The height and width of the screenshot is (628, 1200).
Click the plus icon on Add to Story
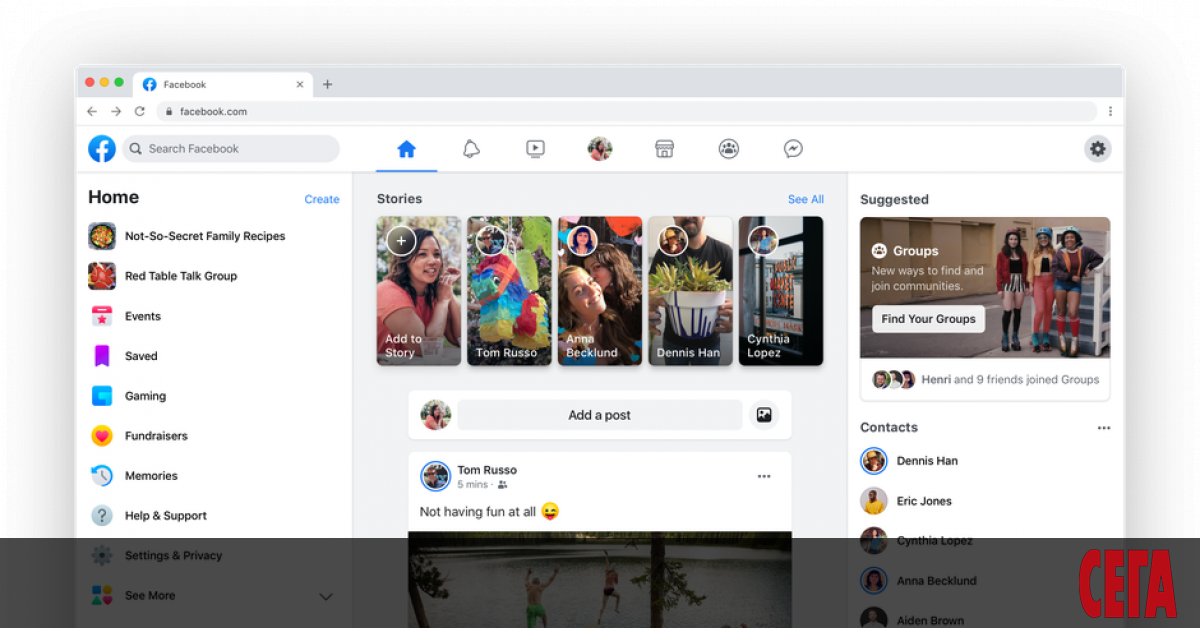(x=401, y=240)
